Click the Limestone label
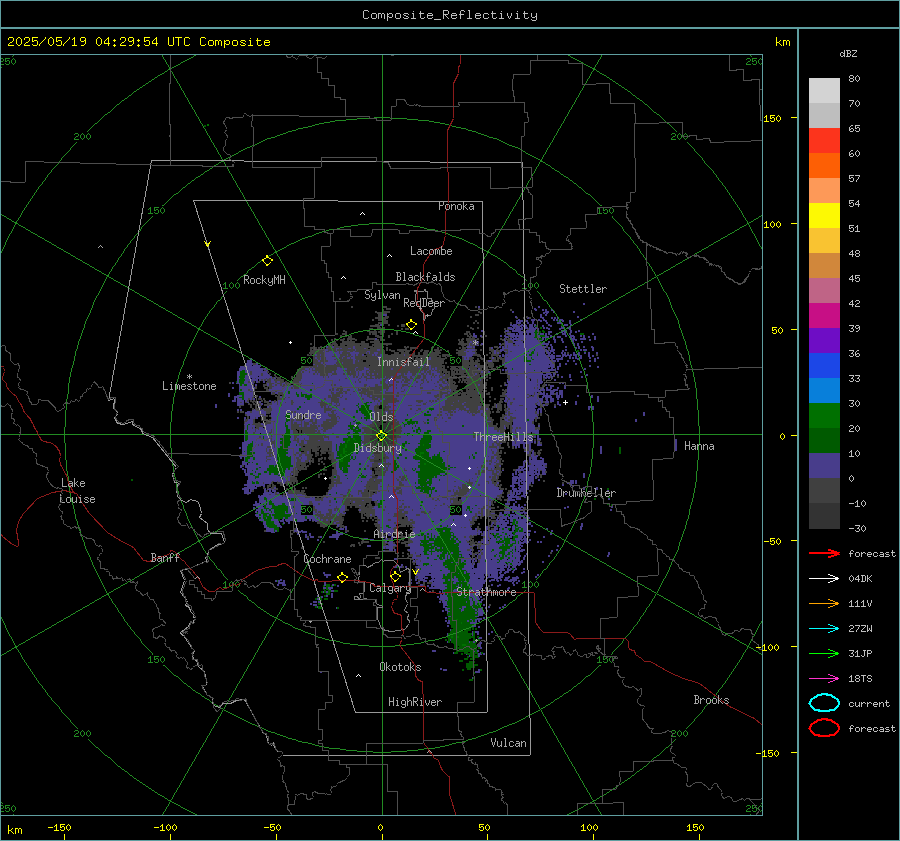The image size is (900, 841). (189, 386)
